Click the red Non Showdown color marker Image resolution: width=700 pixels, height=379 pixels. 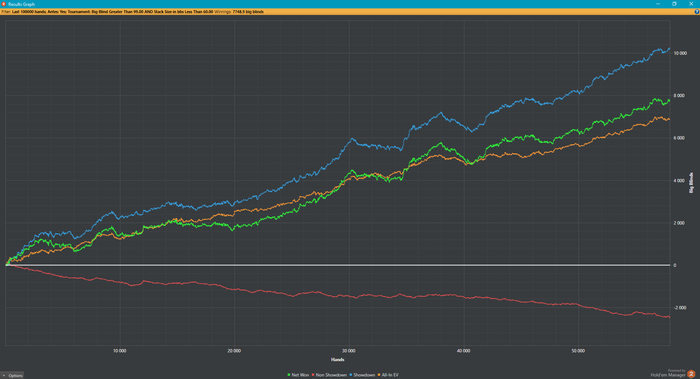pos(313,375)
